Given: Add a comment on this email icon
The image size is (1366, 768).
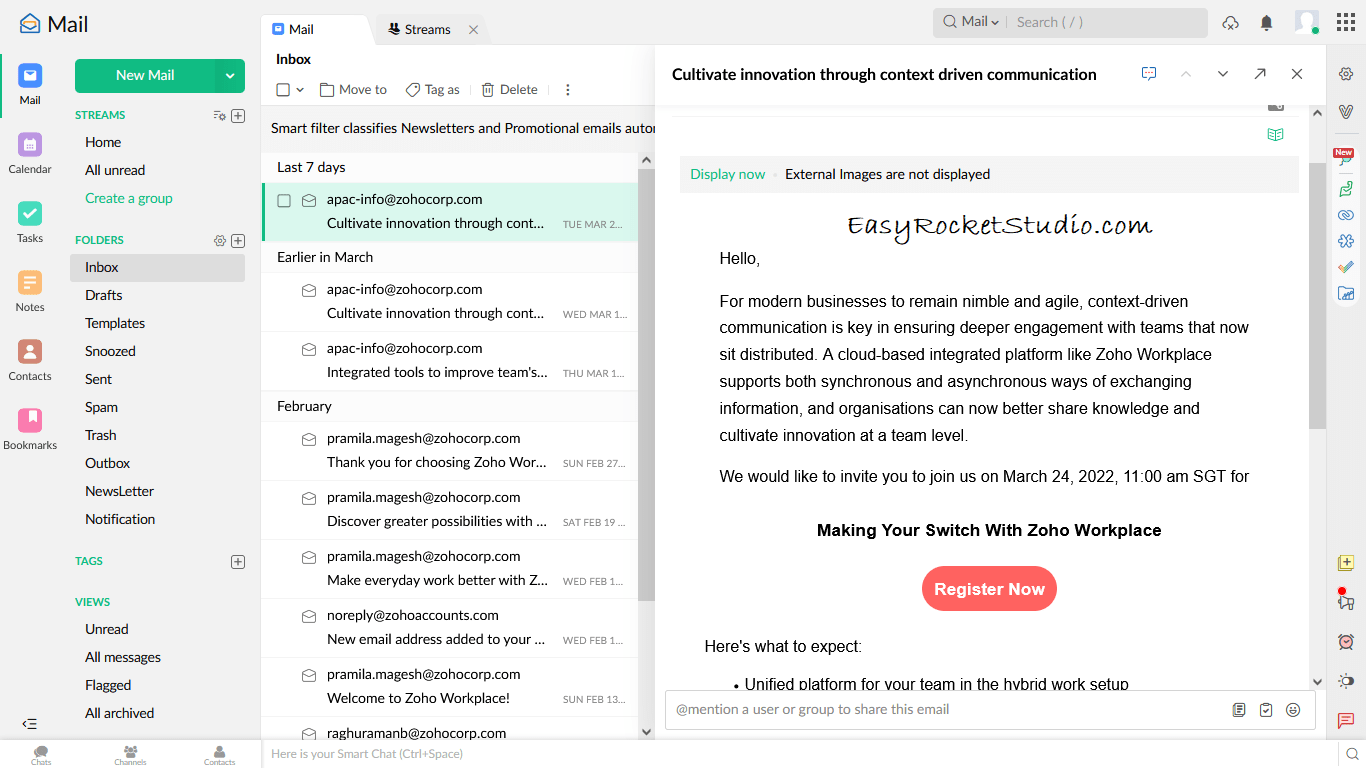Looking at the screenshot, I should pos(1149,74).
